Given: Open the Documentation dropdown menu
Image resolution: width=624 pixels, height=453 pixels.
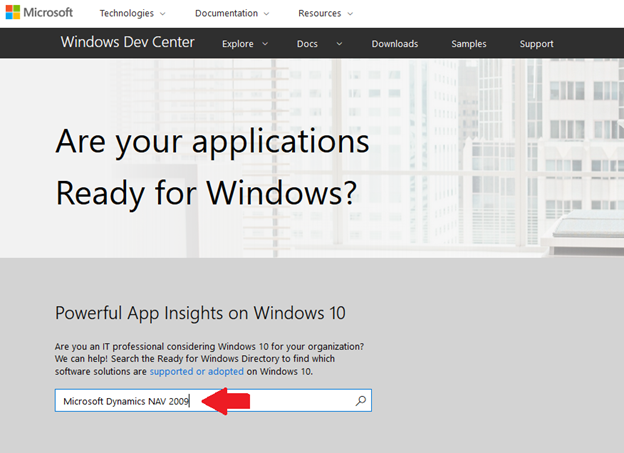Looking at the screenshot, I should point(232,14).
